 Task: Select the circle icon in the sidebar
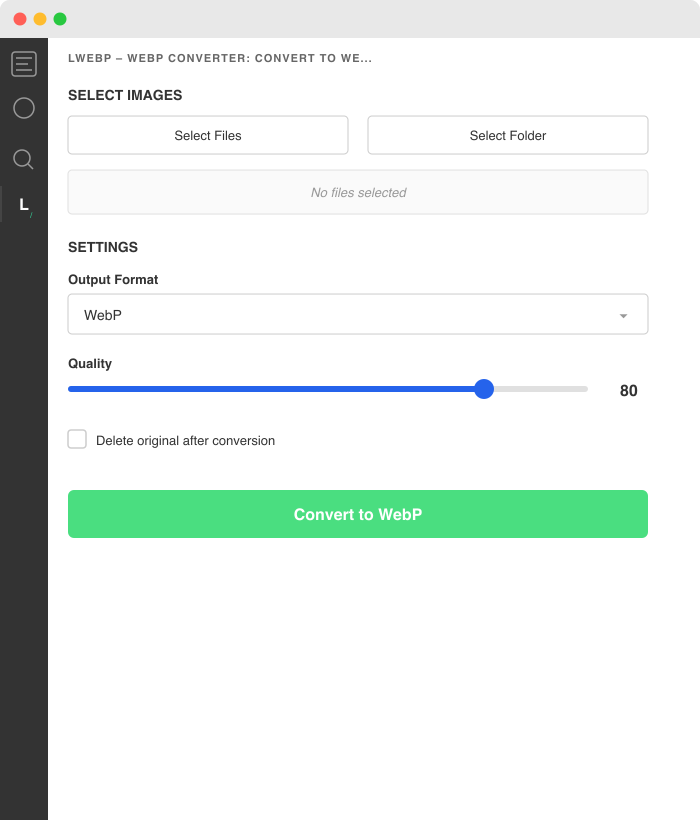[x=23, y=108]
